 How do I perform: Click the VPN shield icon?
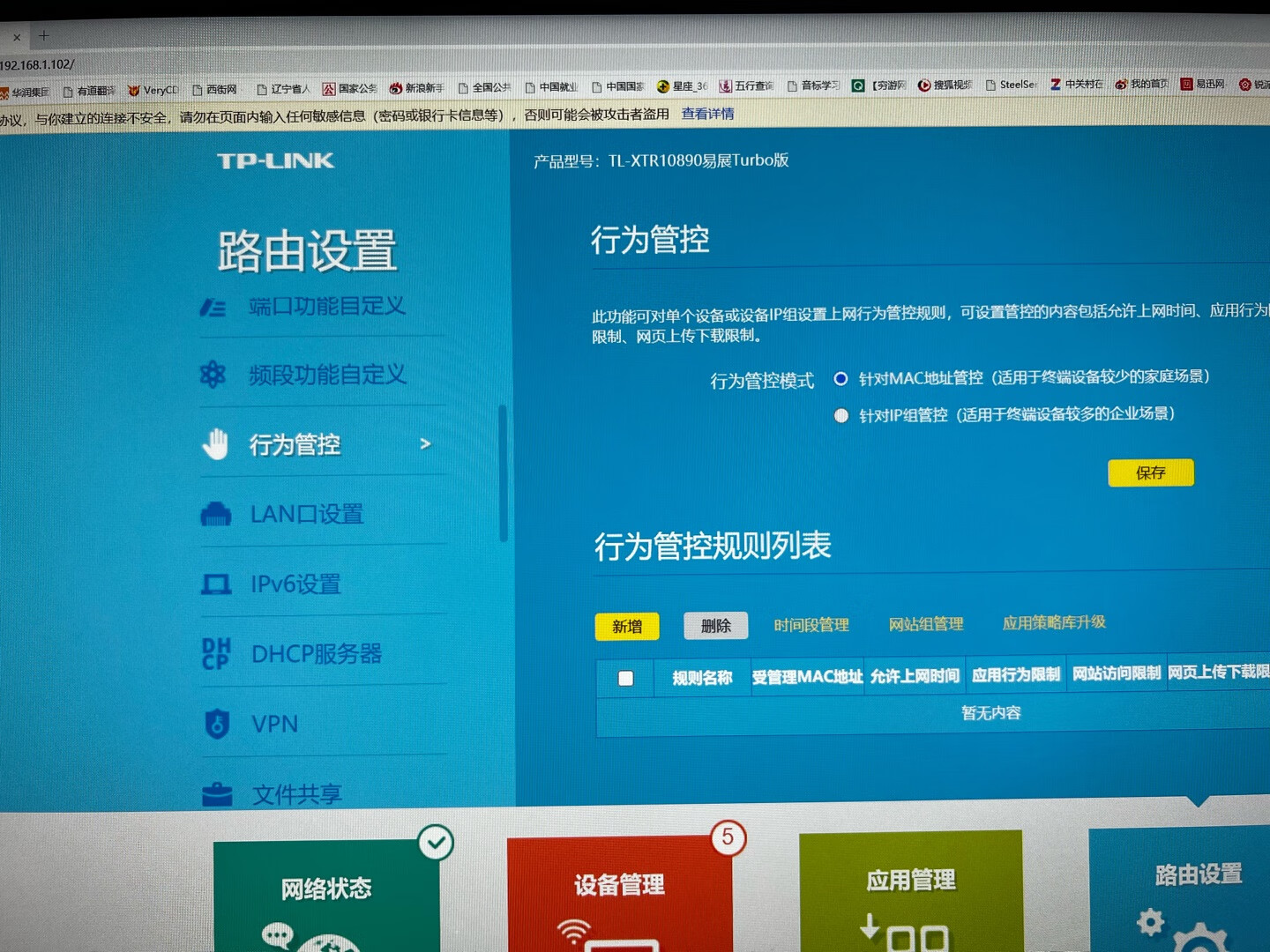coord(217,724)
